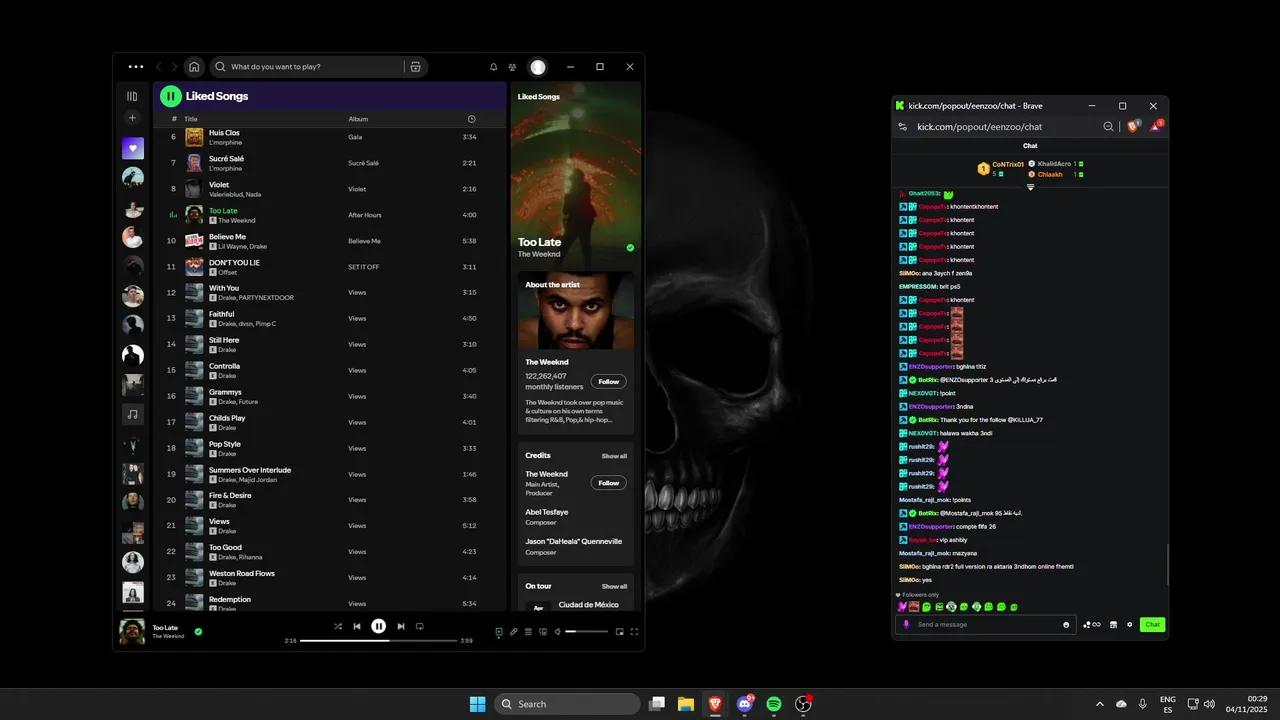Toggle the liked checkmark next to Too Late in side panel
Image resolution: width=1280 pixels, height=720 pixels.
[630, 247]
